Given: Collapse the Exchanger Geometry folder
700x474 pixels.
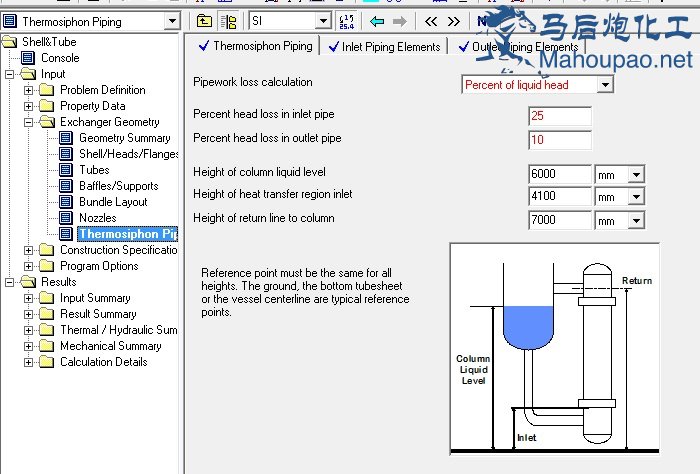Looking at the screenshot, I should [x=28, y=122].
